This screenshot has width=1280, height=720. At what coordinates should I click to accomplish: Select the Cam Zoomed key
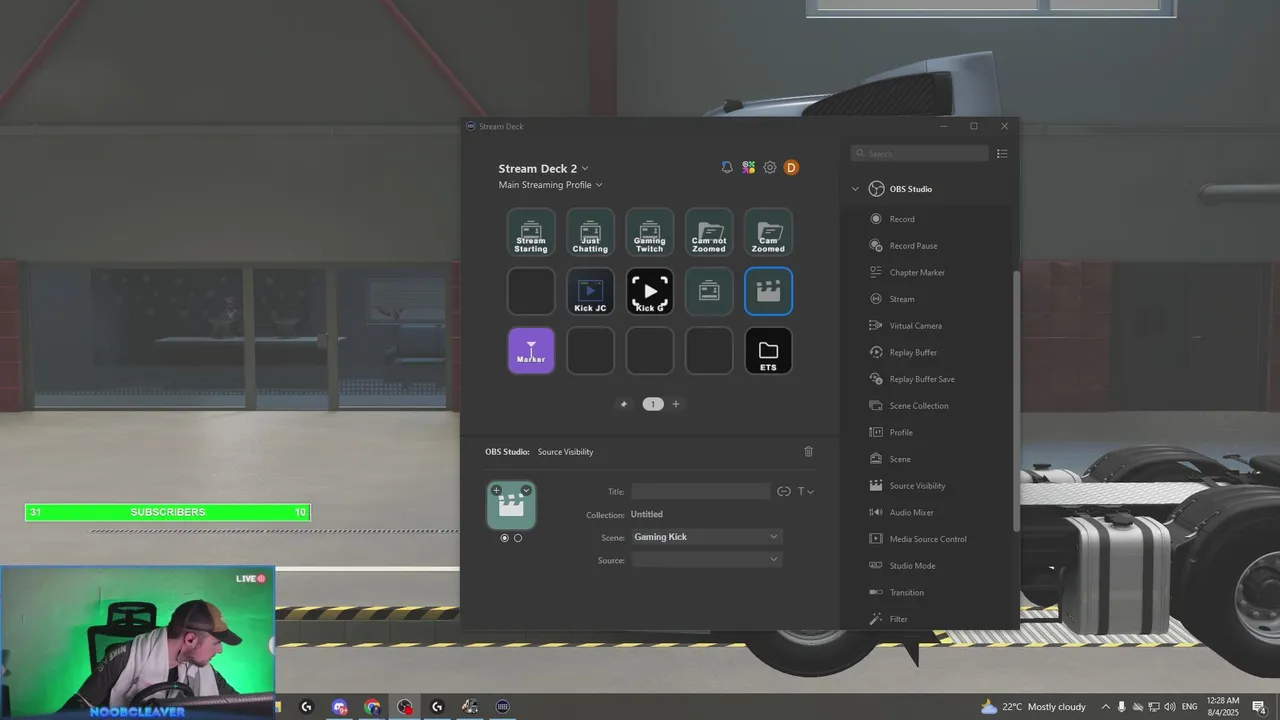[x=768, y=232]
